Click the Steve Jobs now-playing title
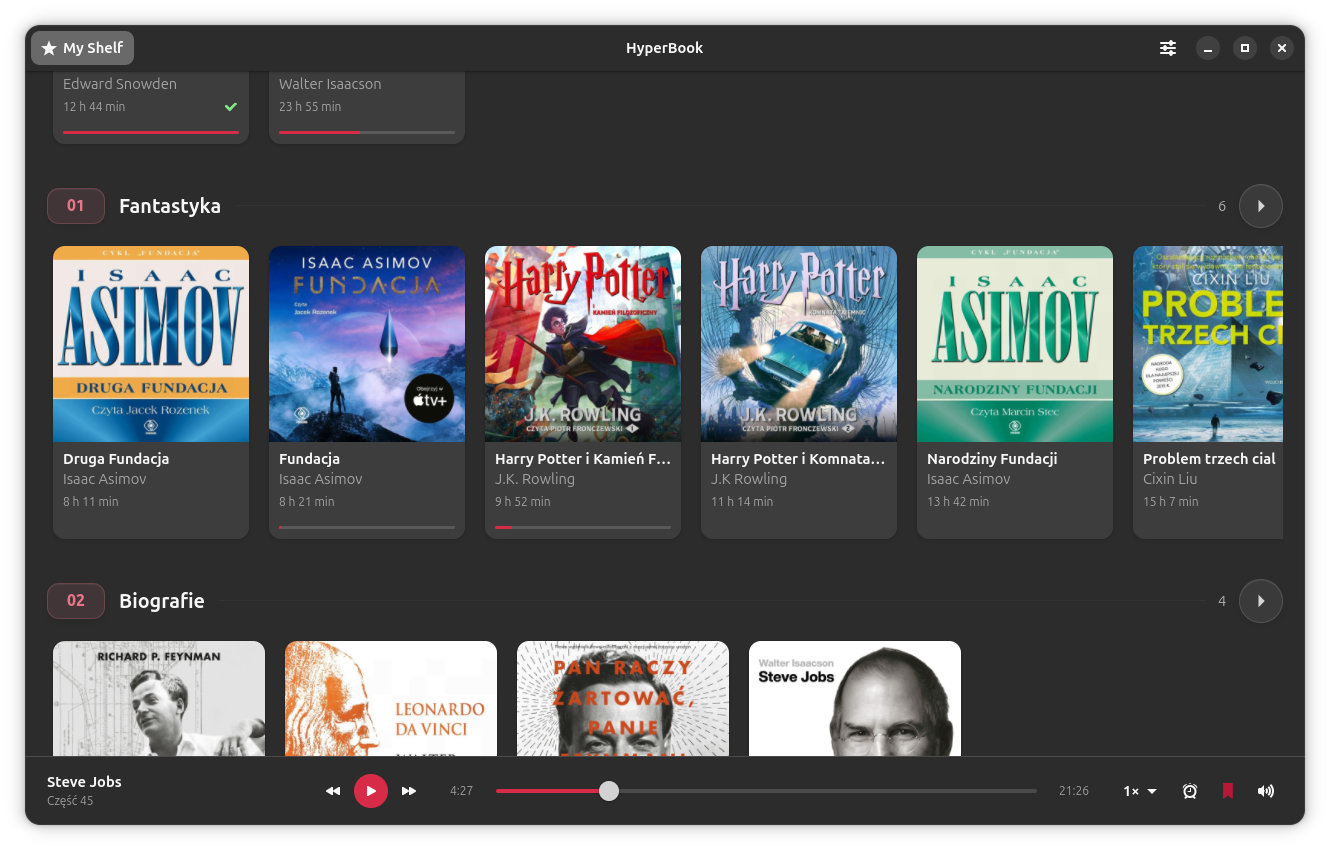The image size is (1330, 850). coord(84,782)
